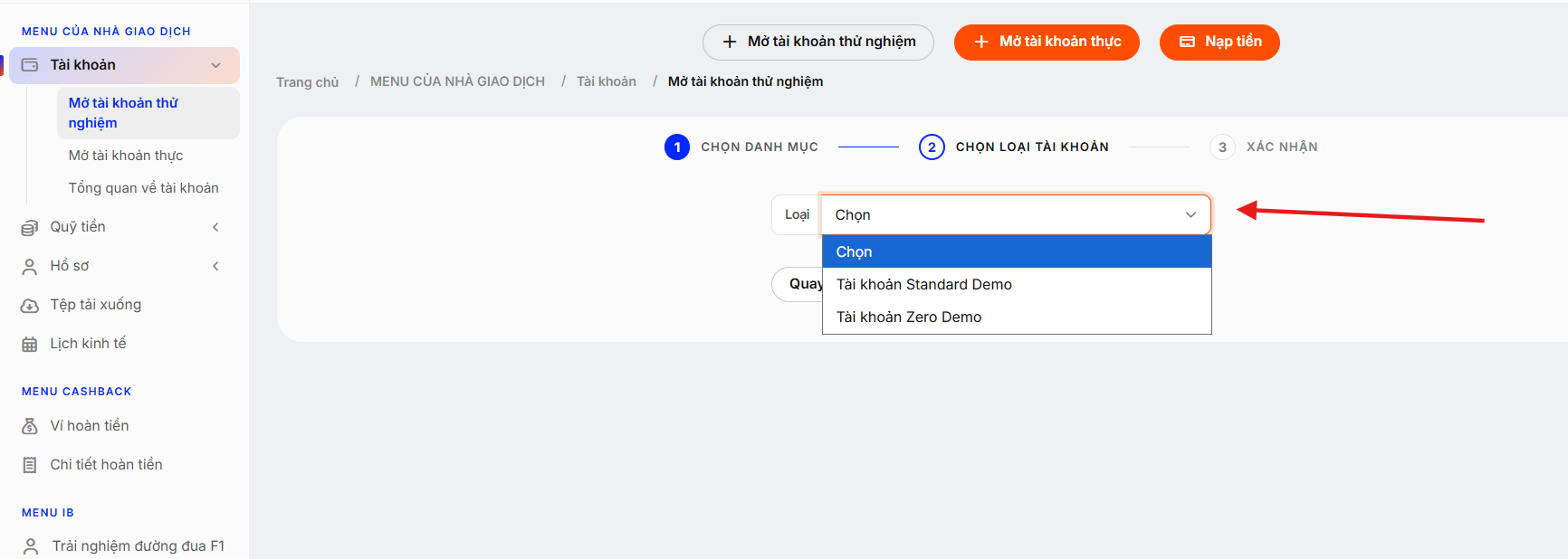
Task: Click Mở tài khoản thực orange button
Action: (x=1047, y=43)
